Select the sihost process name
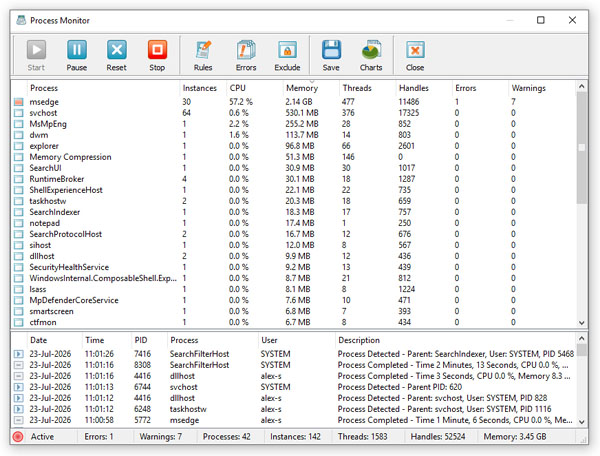This screenshot has width=600, height=456. click(x=40, y=246)
